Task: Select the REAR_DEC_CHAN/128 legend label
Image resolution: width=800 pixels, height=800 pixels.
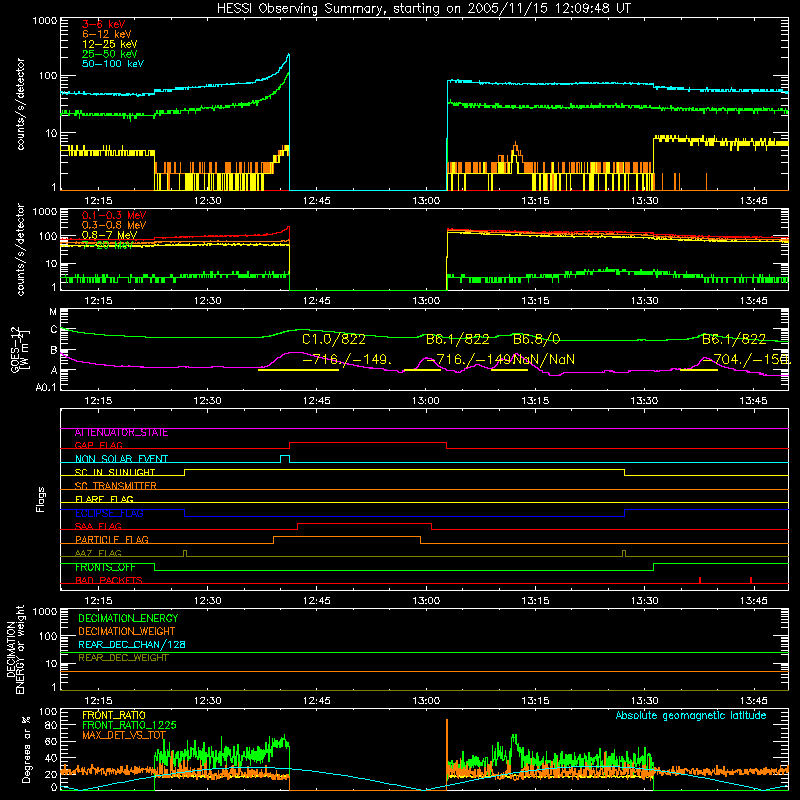Action: pyautogui.click(x=132, y=645)
